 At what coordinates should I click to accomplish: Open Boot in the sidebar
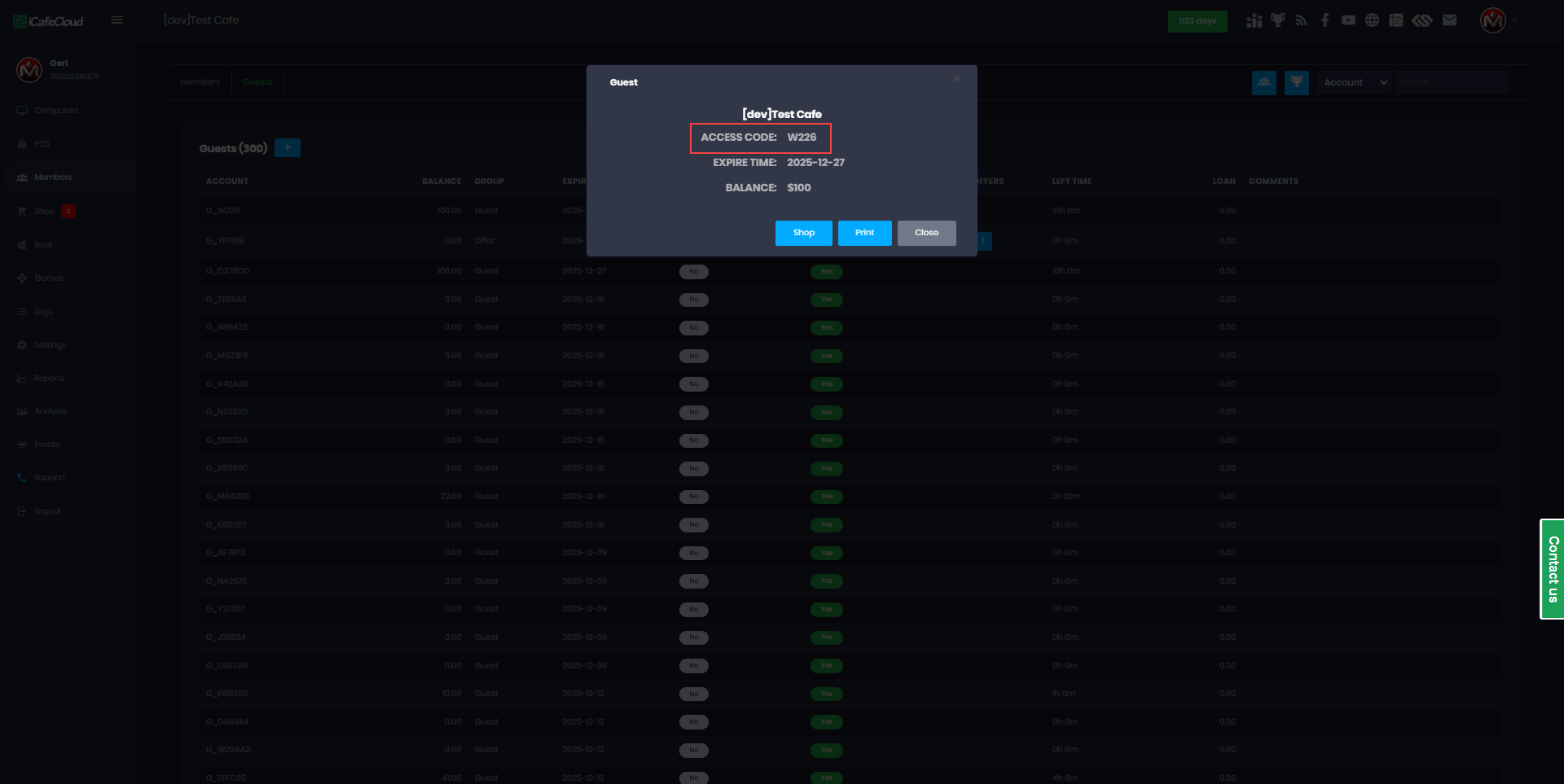click(x=42, y=245)
